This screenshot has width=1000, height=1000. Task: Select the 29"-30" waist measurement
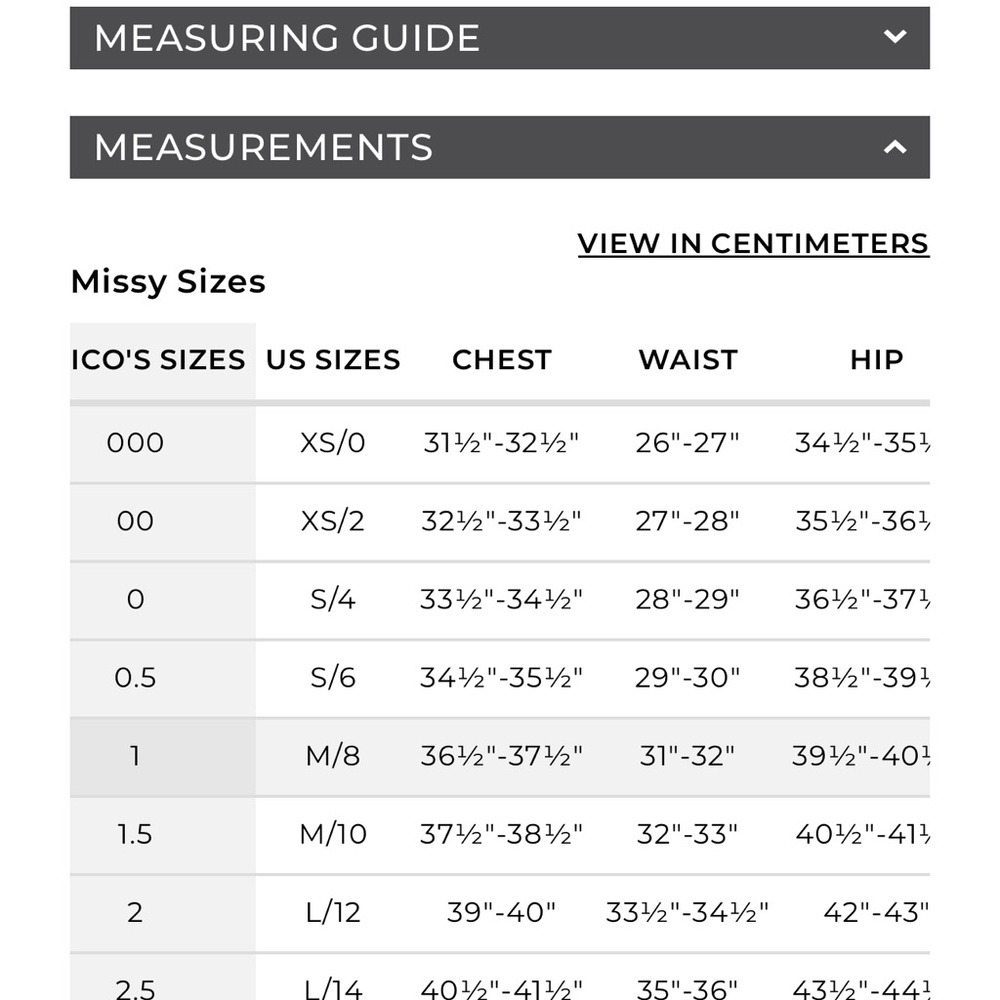[x=688, y=678]
